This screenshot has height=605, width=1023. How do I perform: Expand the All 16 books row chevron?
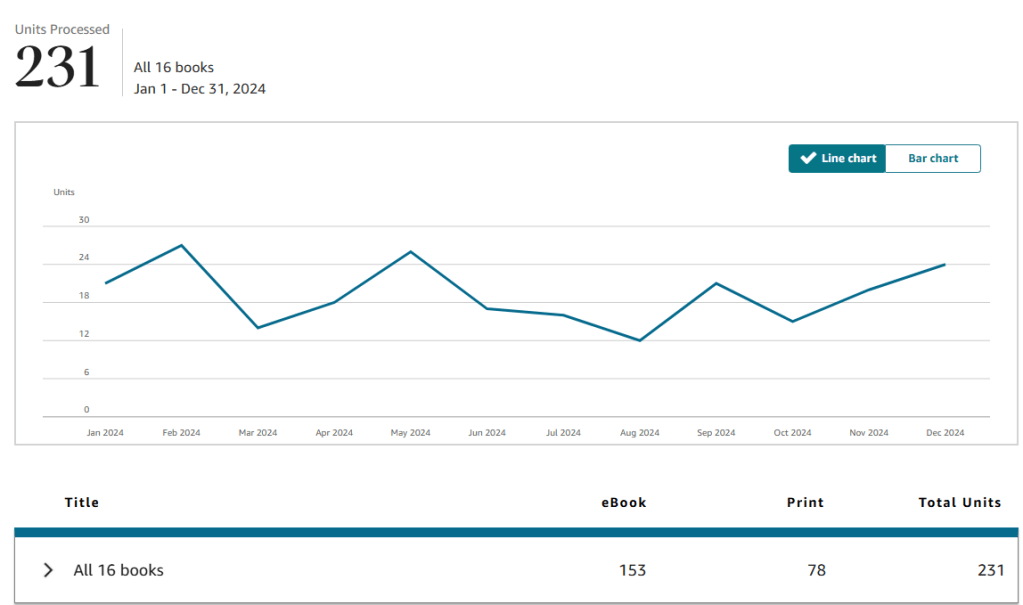pos(48,570)
